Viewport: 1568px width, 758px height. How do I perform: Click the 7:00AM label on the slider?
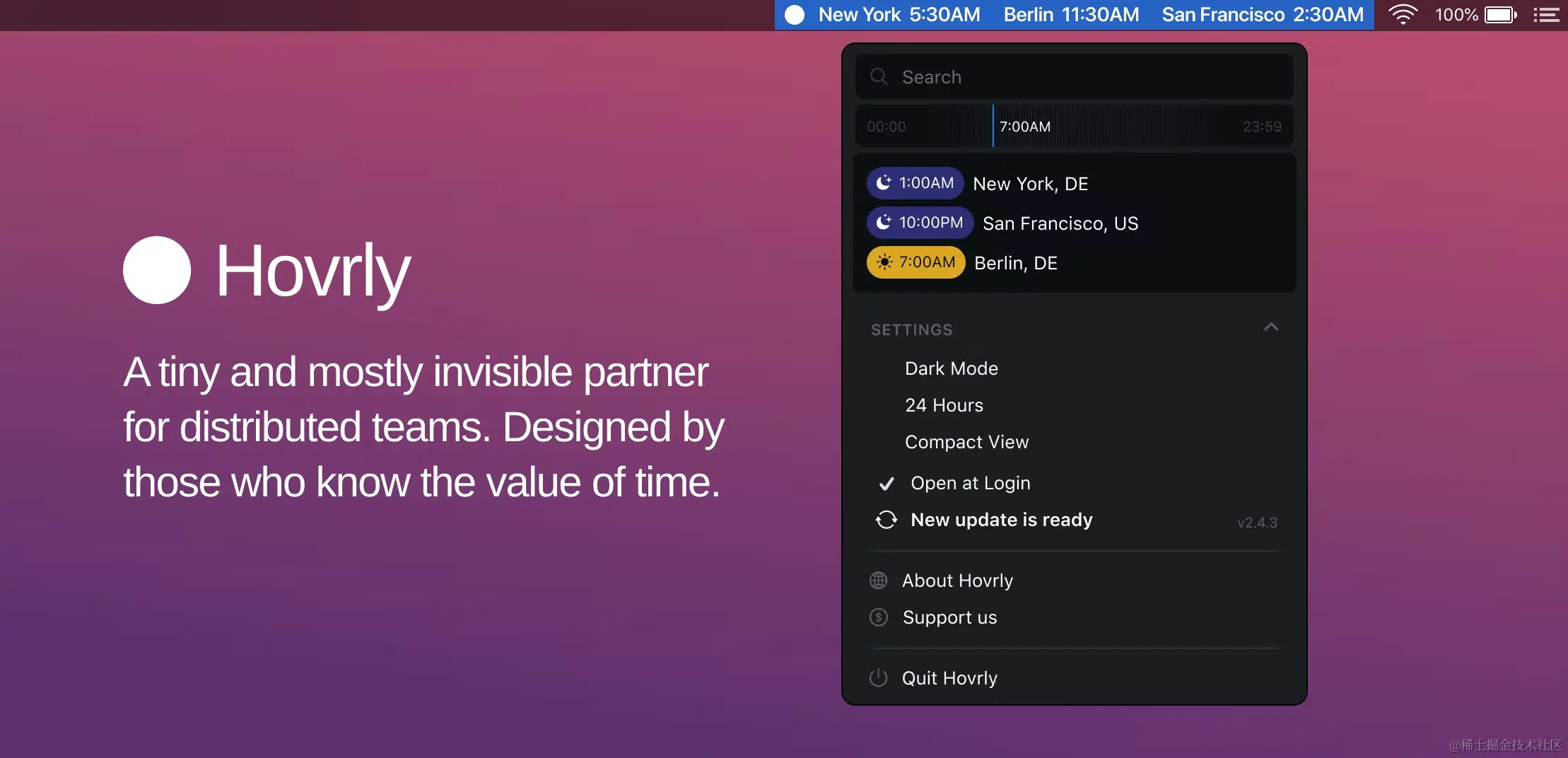1025,127
